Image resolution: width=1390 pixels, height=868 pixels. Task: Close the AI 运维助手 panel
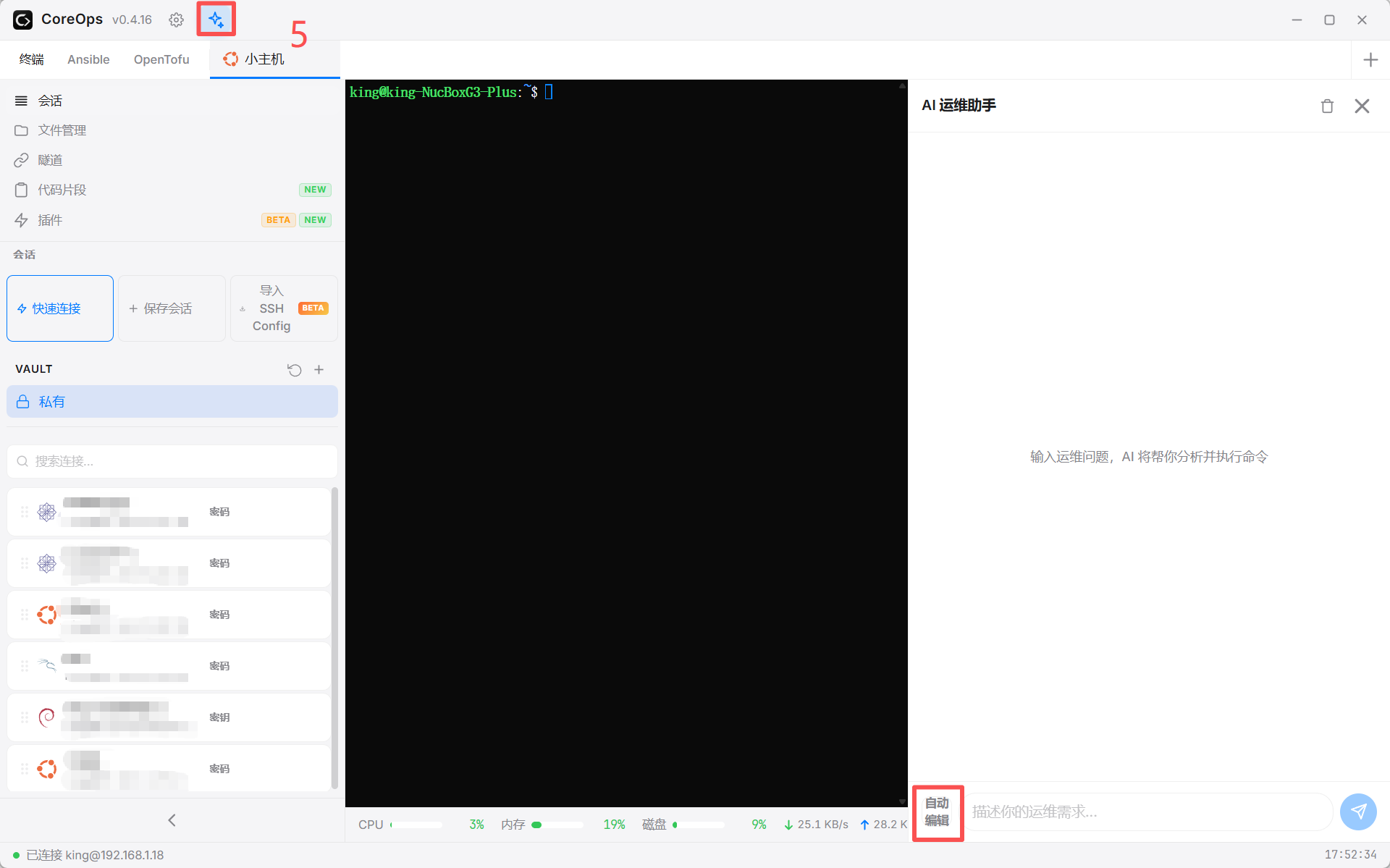1362,106
